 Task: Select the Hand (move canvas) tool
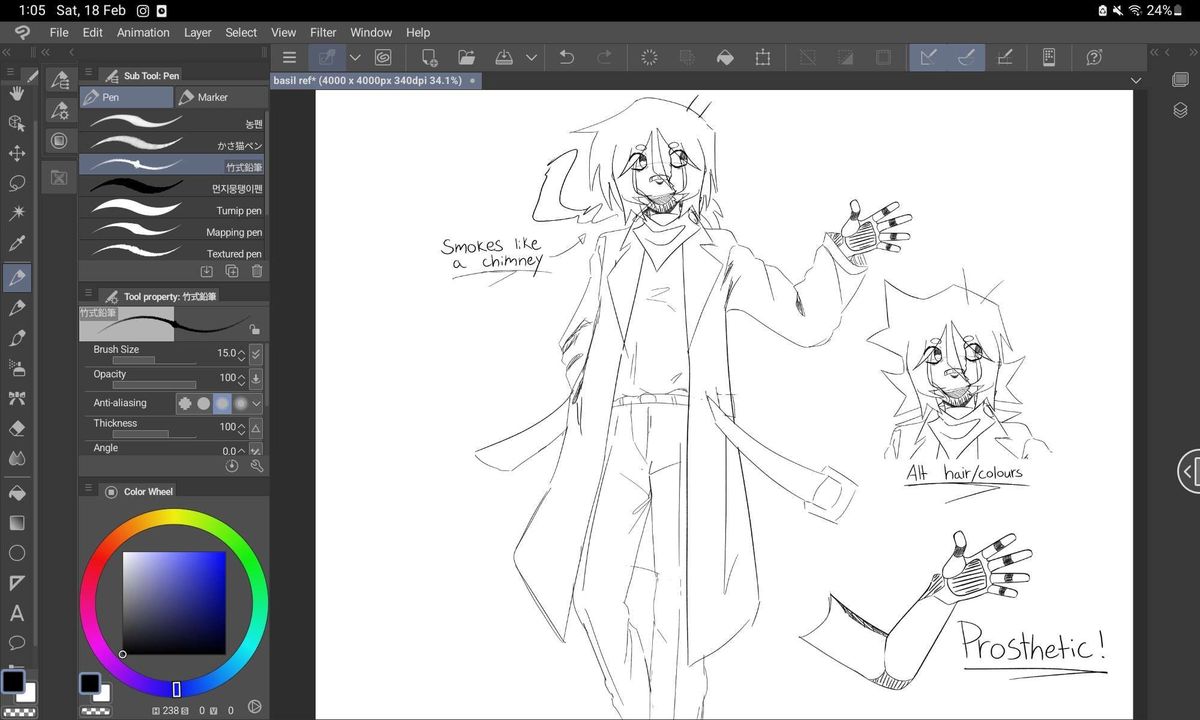(17, 93)
